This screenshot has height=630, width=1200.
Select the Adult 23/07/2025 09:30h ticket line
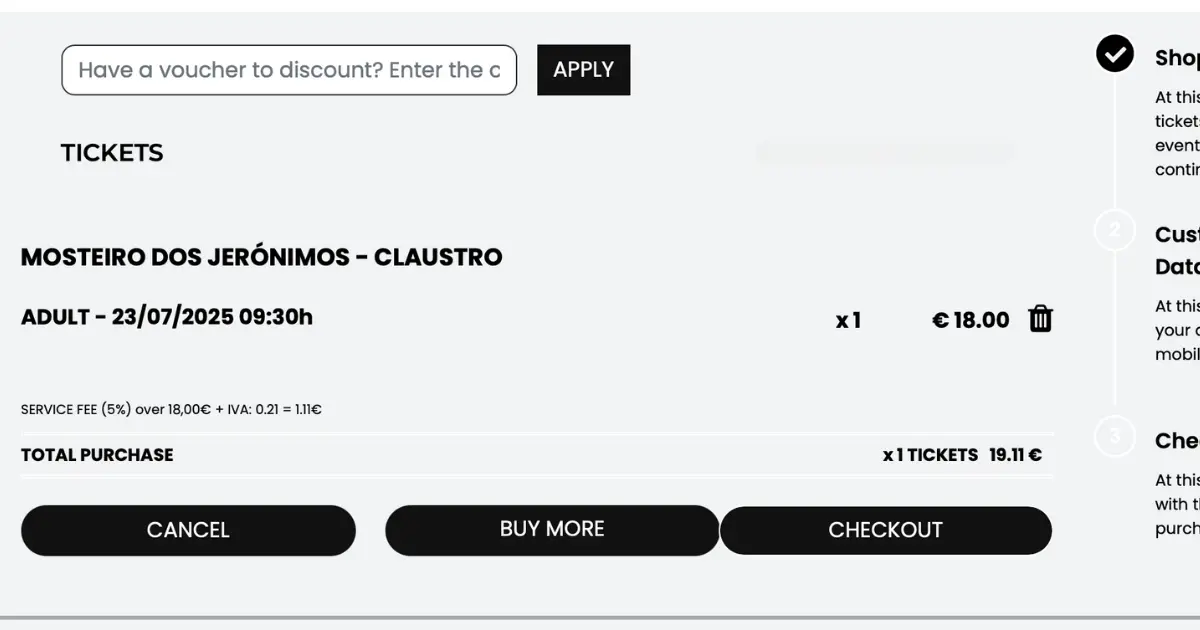point(167,317)
